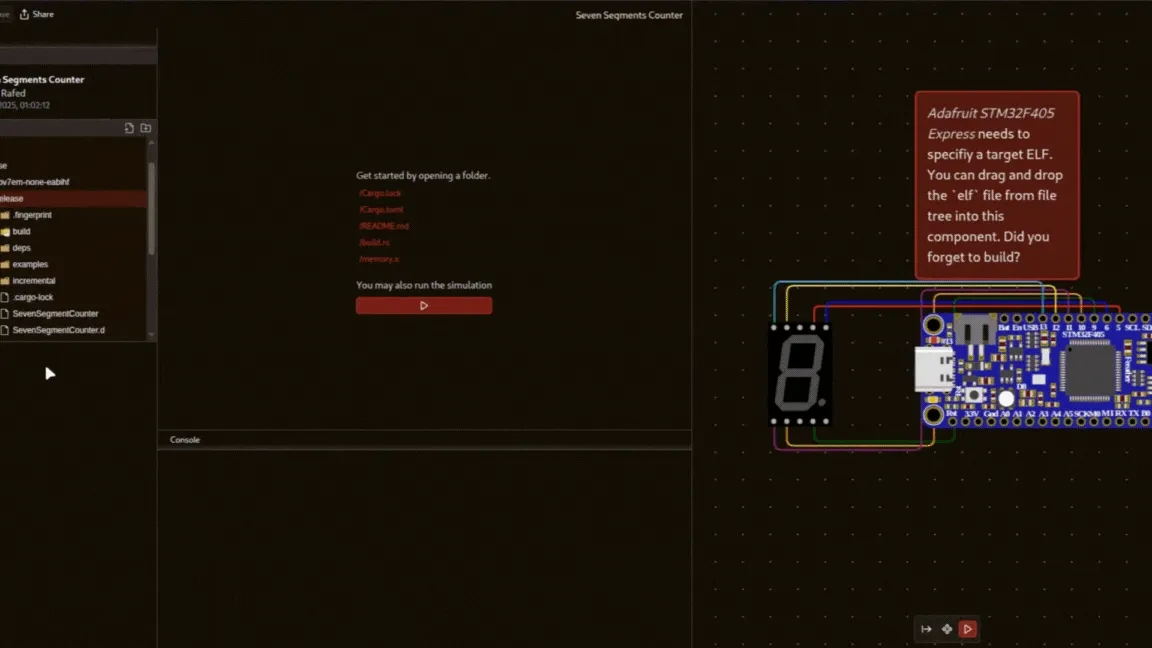
Task: Click the reload icon in the file tree header
Action: [x=129, y=128]
